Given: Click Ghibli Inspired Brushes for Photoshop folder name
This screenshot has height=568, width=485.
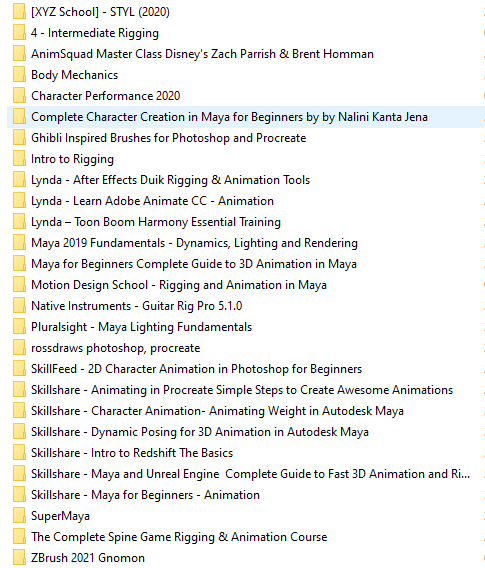Looking at the screenshot, I should (169, 138).
